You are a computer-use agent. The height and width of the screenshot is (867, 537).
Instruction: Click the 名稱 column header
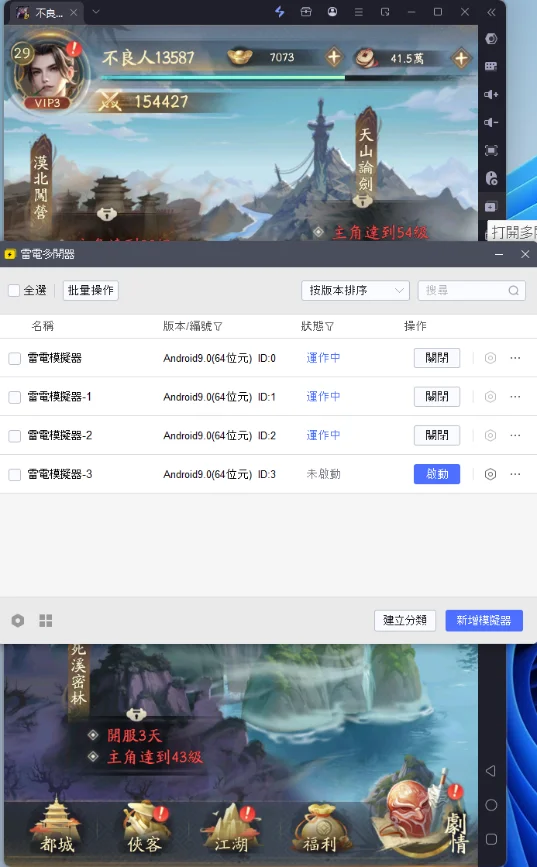coord(43,326)
